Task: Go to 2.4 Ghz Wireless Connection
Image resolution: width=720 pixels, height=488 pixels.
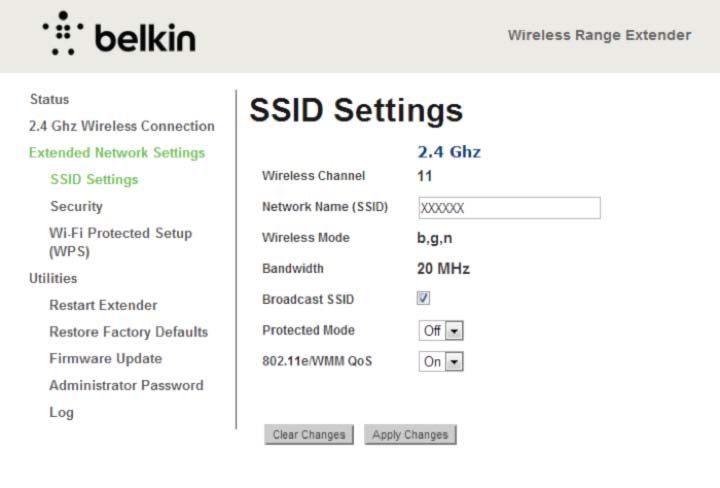Action: (122, 126)
